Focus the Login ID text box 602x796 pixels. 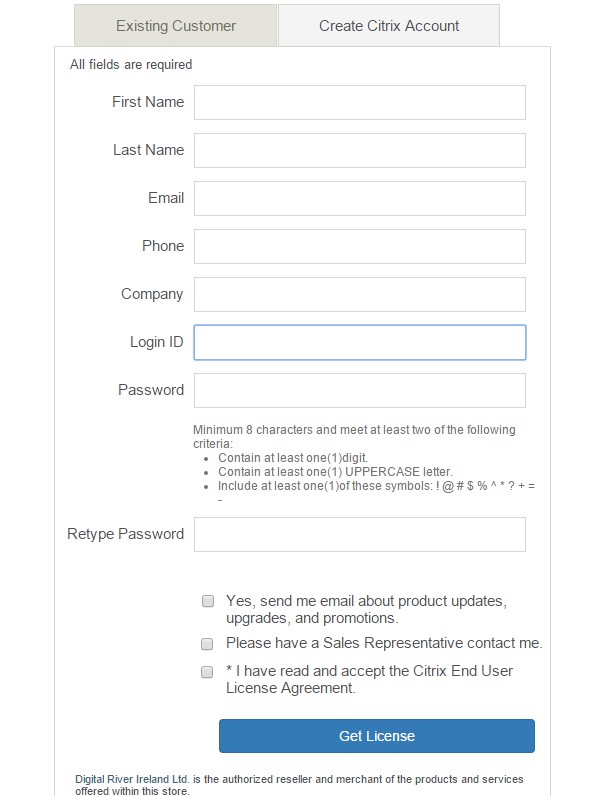(359, 342)
